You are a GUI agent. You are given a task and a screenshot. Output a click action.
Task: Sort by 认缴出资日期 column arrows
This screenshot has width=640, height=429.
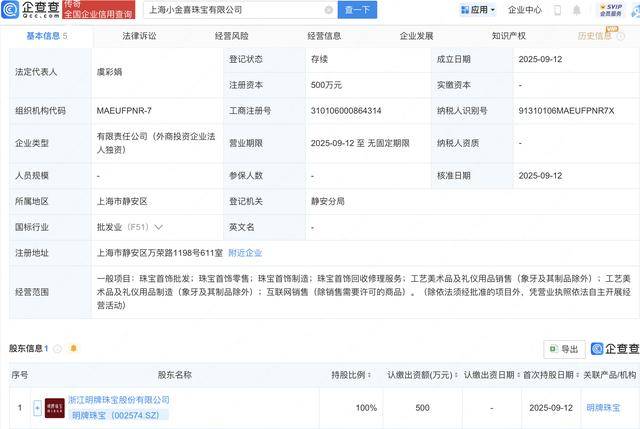(x=518, y=375)
